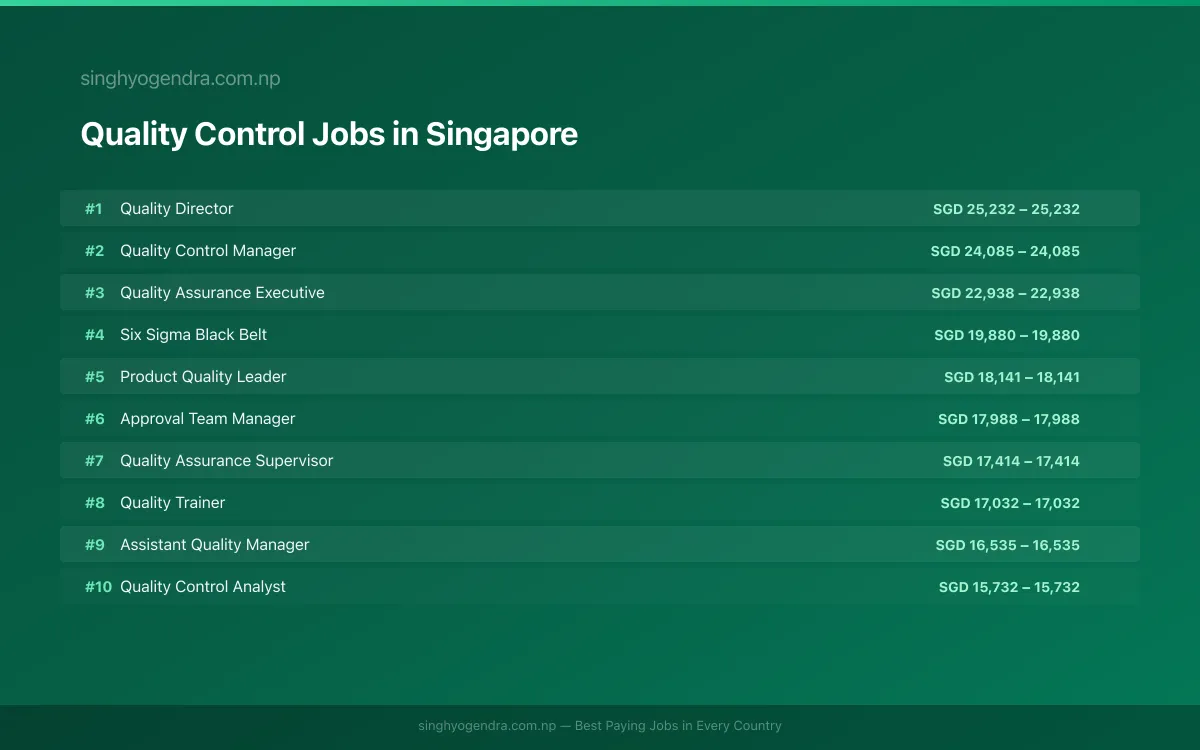This screenshot has width=1200, height=750.
Task: Click the #7 rank number
Action: (94, 461)
